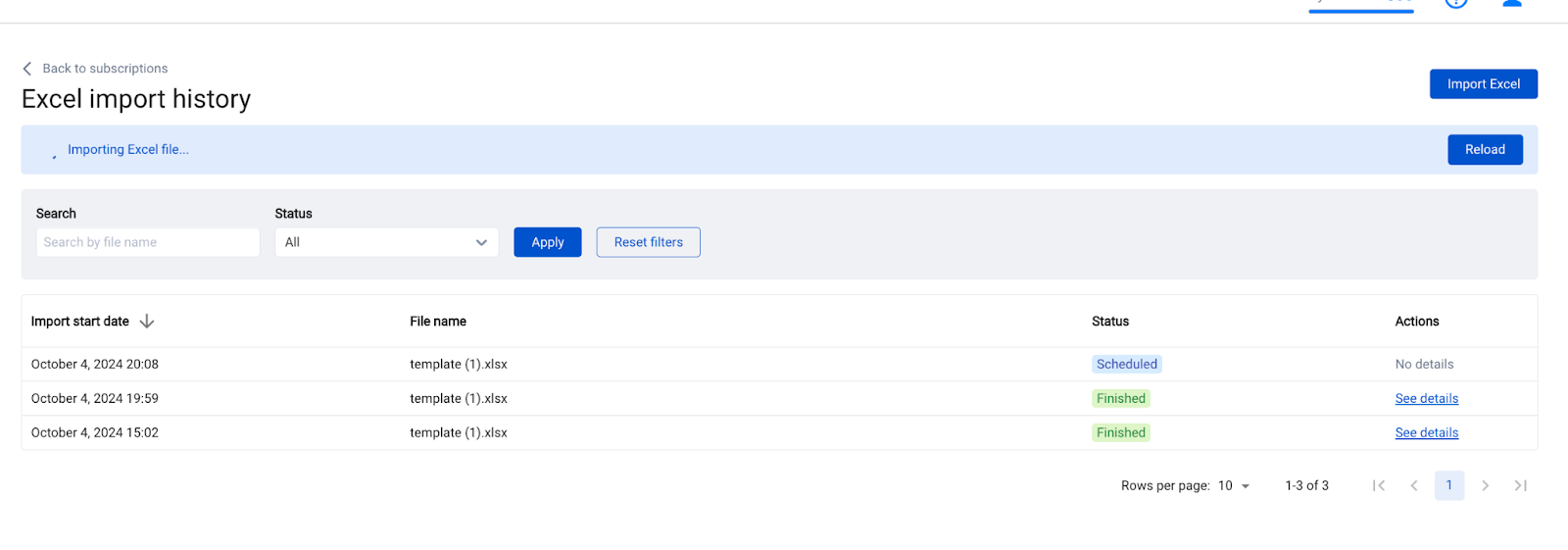
Task: See details for the 19:59 import
Action: (1427, 399)
